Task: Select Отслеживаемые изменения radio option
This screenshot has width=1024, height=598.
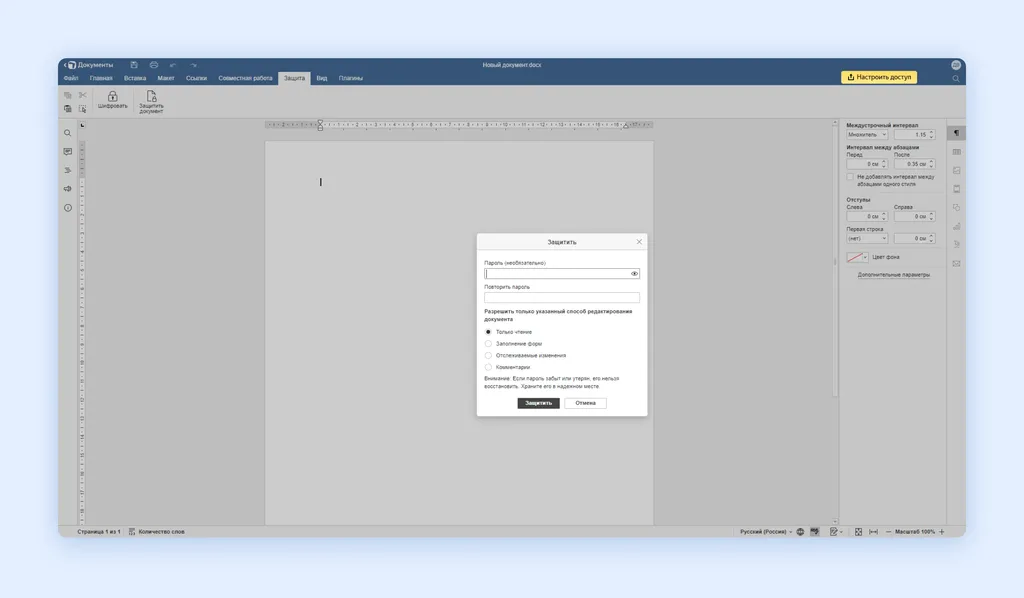Action: click(x=488, y=355)
